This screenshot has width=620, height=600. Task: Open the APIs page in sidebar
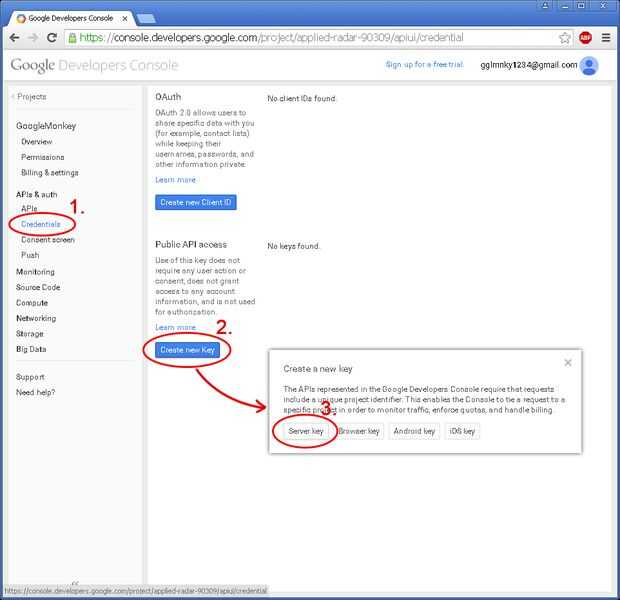tap(29, 208)
